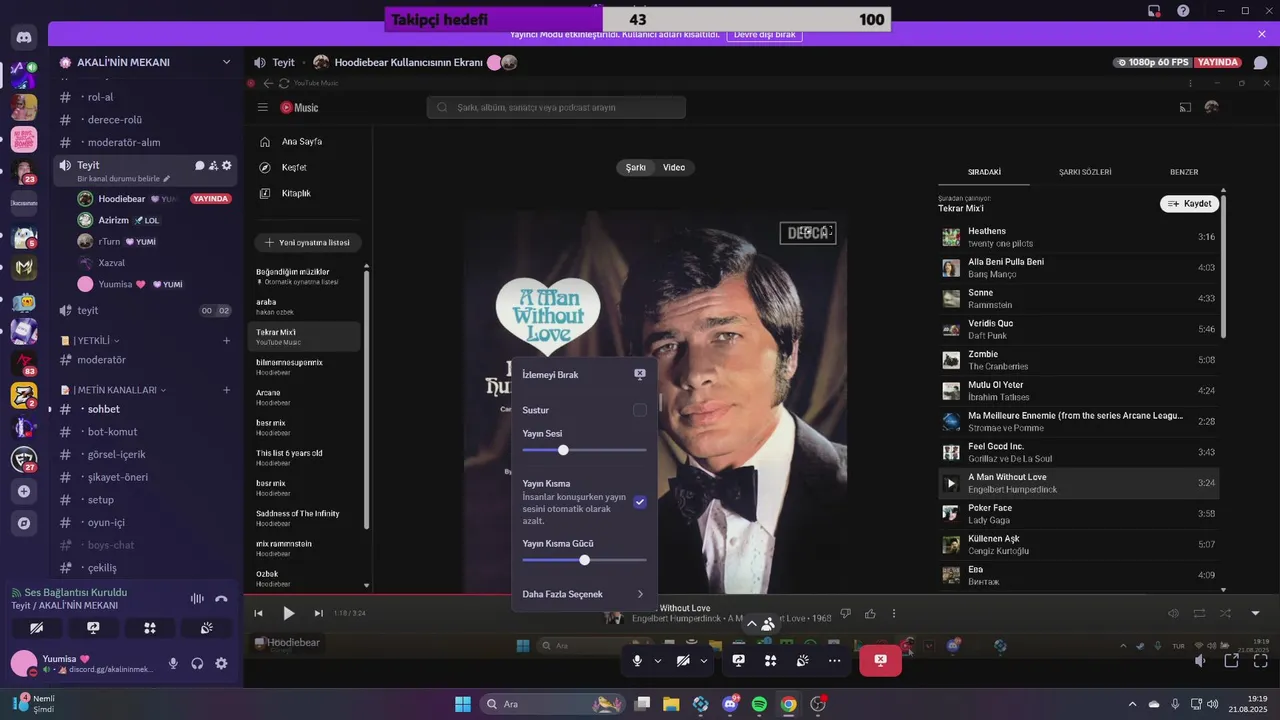
Task: Expand Daha Fazla Seçenek submenu
Action: pyautogui.click(x=584, y=594)
